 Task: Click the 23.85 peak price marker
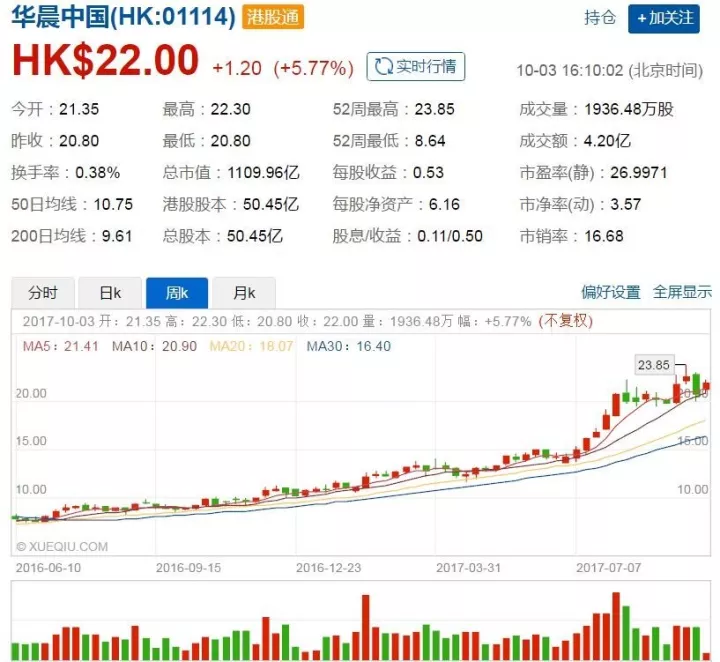654,365
